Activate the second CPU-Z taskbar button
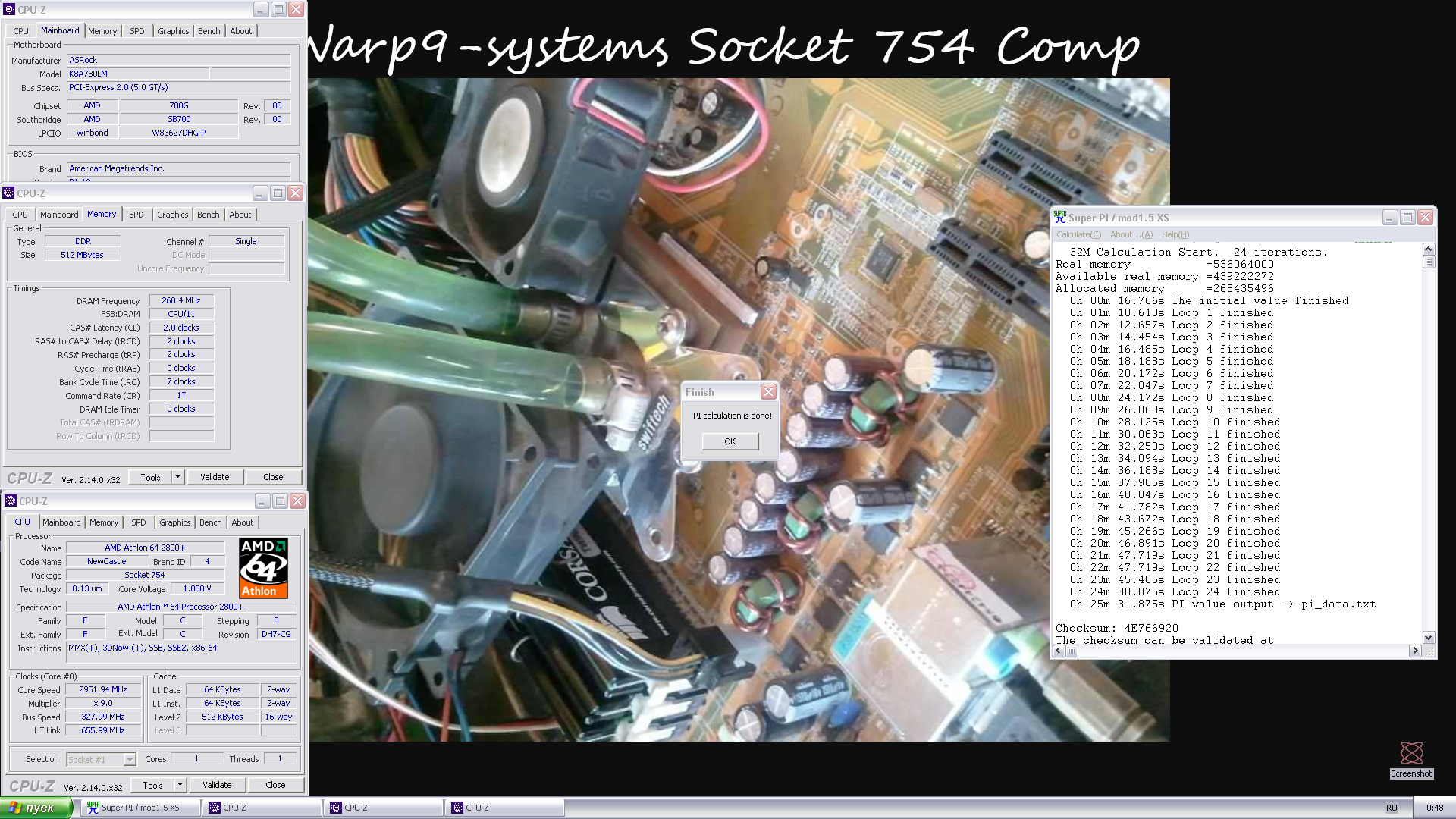1456x819 pixels. (384, 808)
